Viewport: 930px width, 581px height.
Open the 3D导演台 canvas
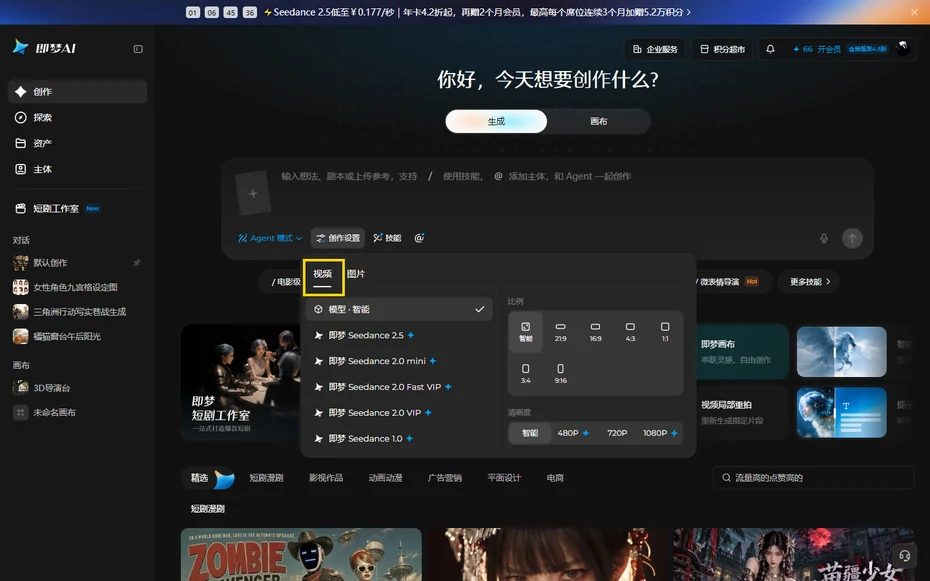pyautogui.click(x=77, y=388)
